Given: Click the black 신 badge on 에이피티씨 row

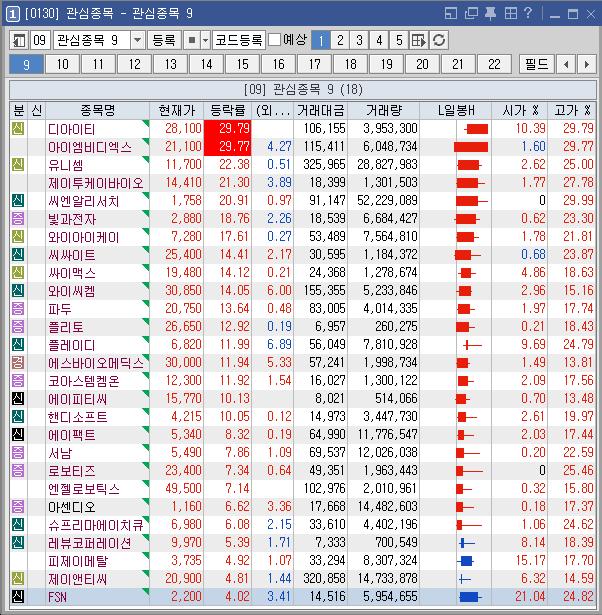Looking at the screenshot, I should tap(18, 398).
